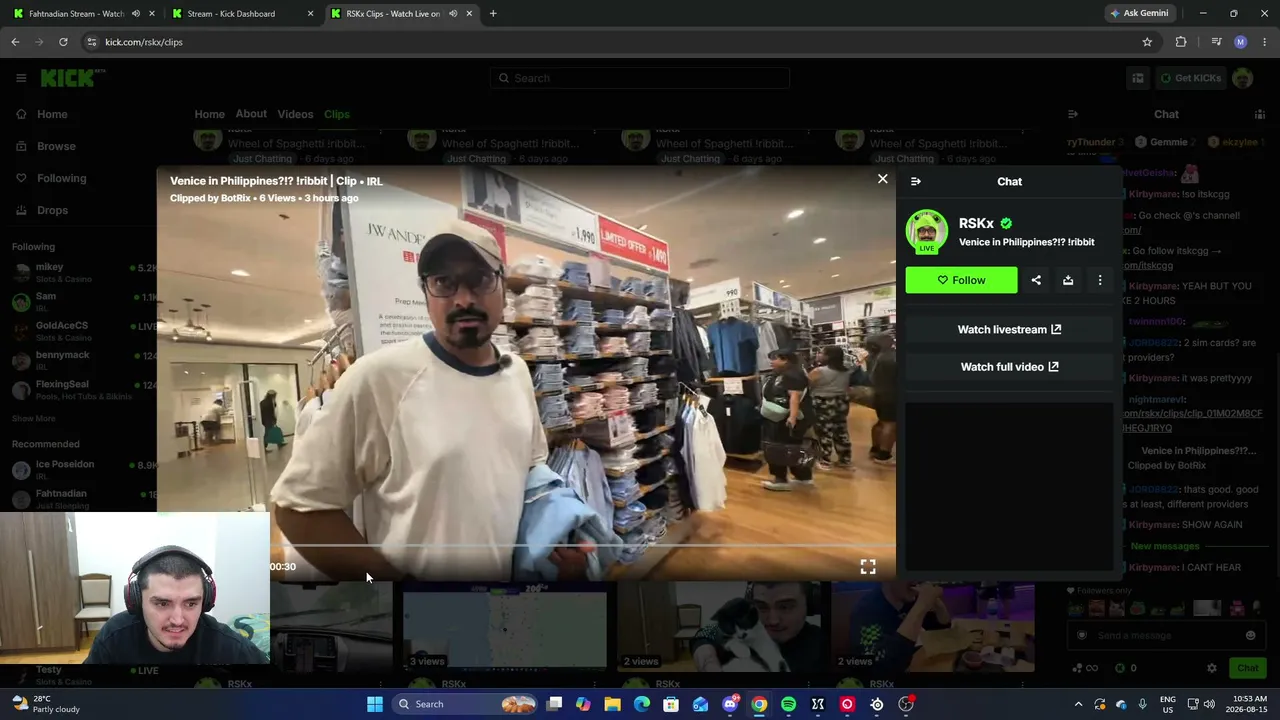Follow the RSKx channel
Screen dimensions: 1280x720
[x=961, y=280]
